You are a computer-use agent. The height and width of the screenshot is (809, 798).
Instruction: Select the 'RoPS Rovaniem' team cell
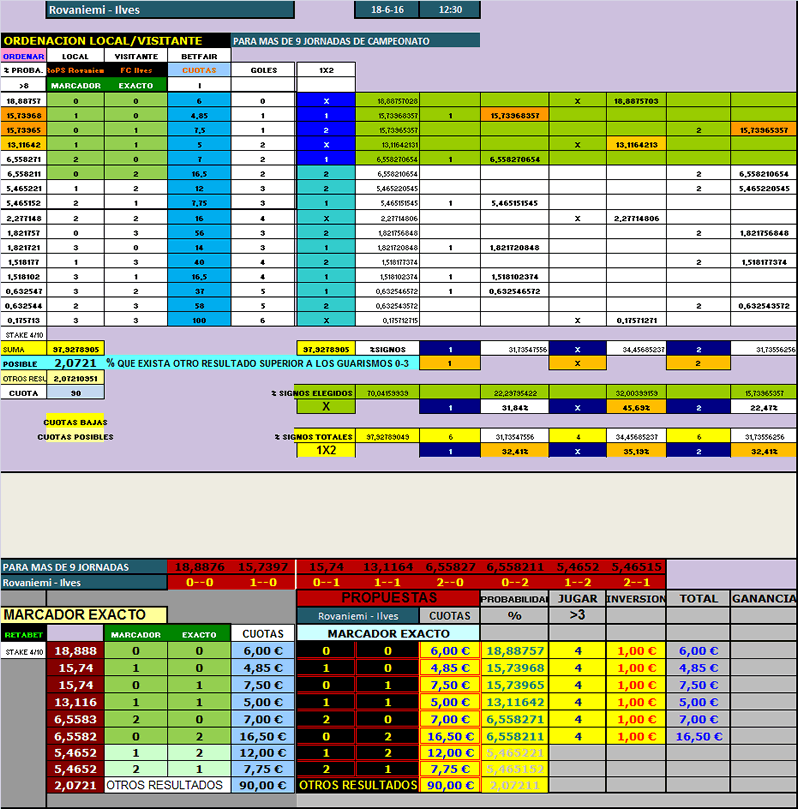pos(75,70)
